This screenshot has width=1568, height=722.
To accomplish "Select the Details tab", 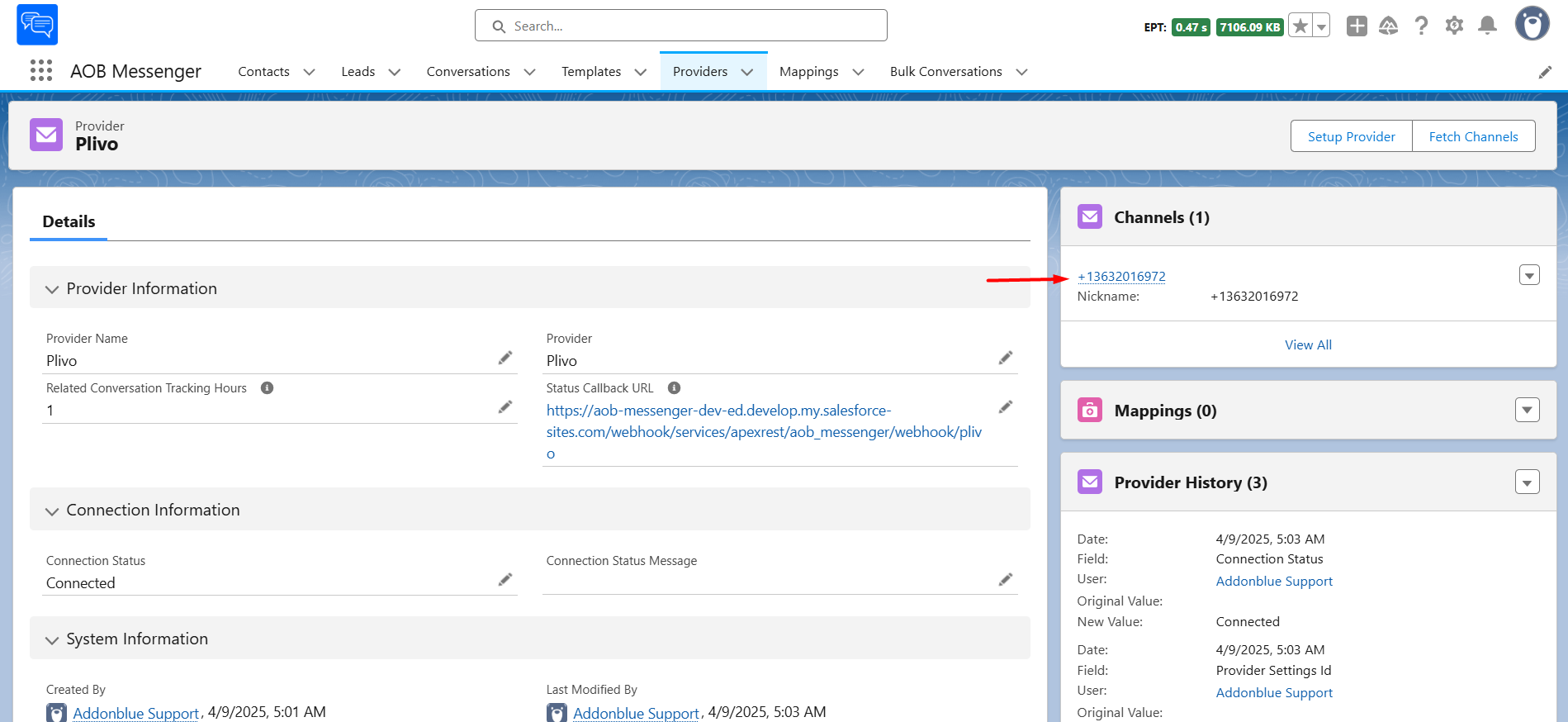I will point(69,221).
